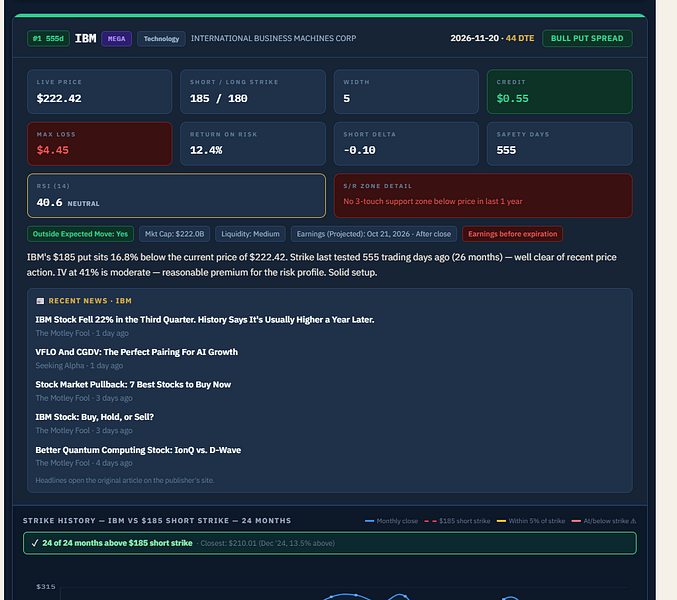Click the RECENT NEWS · IBM heading
This screenshot has width=677, height=600.
(90, 301)
